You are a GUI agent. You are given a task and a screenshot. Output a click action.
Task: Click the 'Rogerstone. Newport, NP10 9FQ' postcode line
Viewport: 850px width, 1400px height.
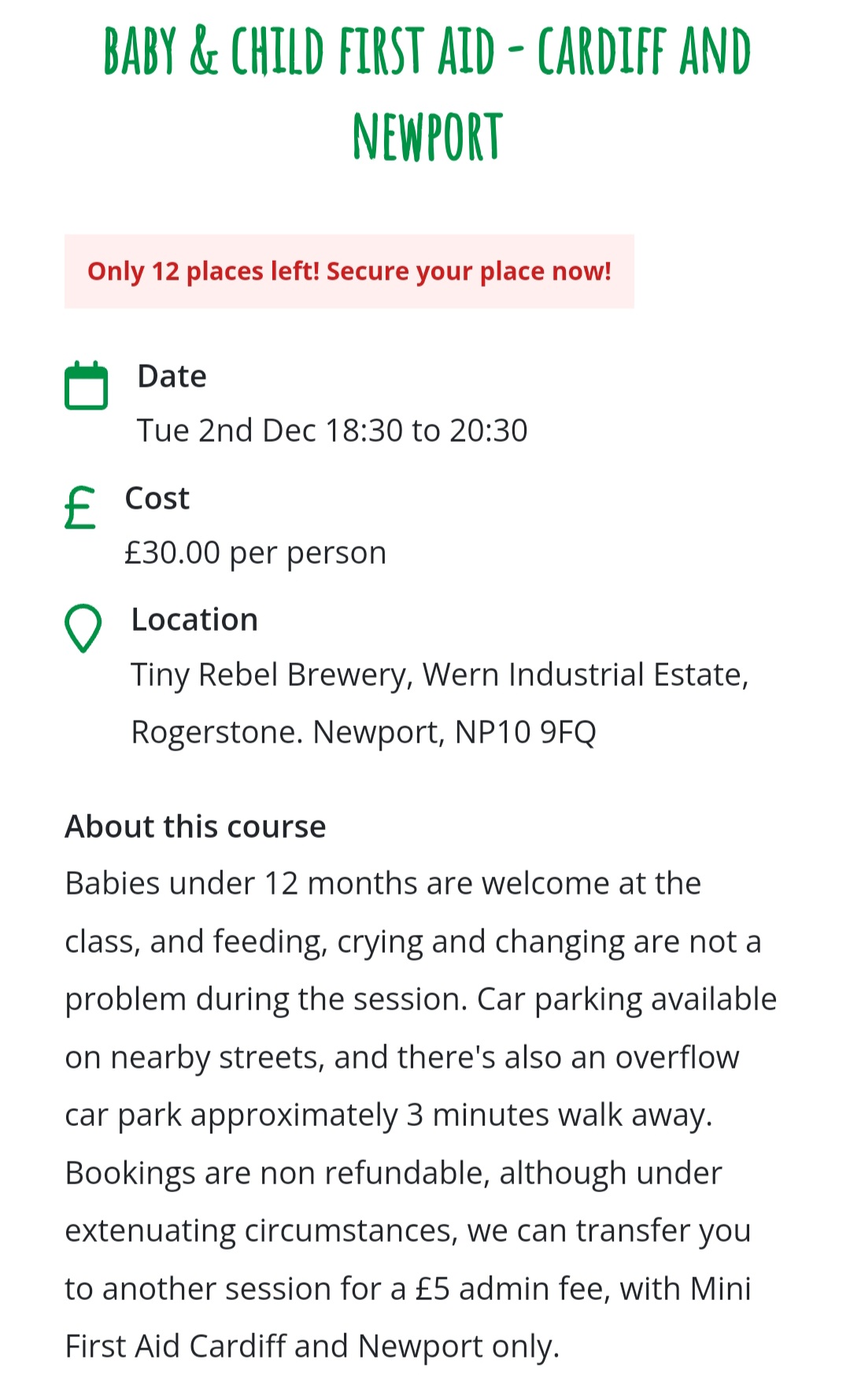(364, 732)
